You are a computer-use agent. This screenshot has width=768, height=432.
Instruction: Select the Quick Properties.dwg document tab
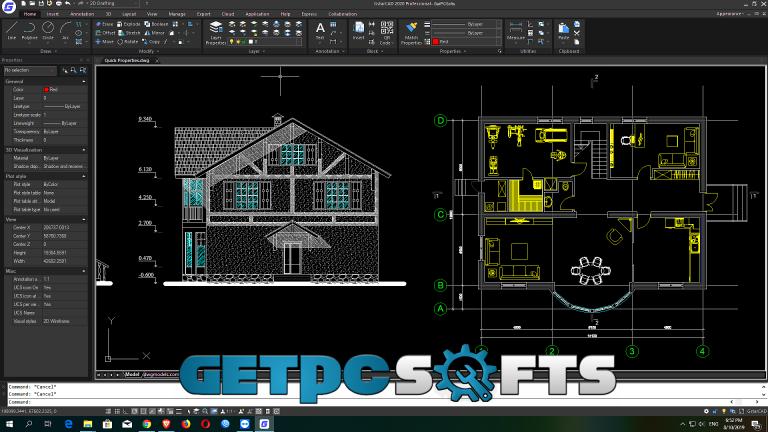click(127, 61)
